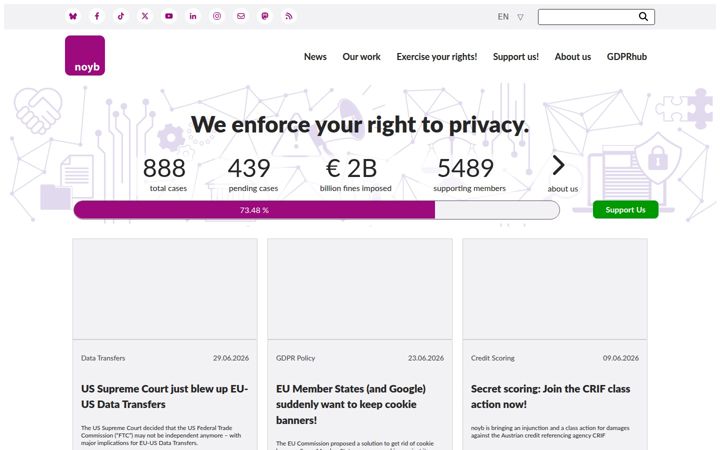Open the TikTok social icon
The image size is (720, 450).
[121, 16]
